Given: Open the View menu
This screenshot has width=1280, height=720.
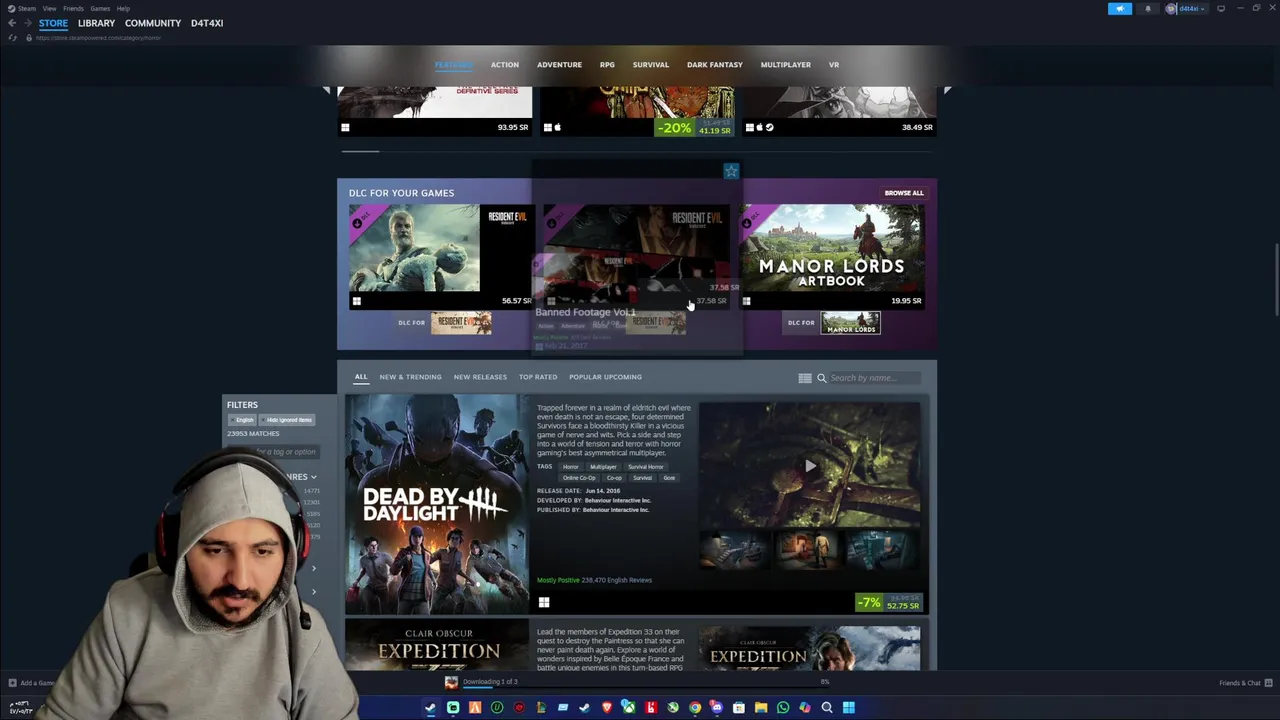Looking at the screenshot, I should point(49,8).
